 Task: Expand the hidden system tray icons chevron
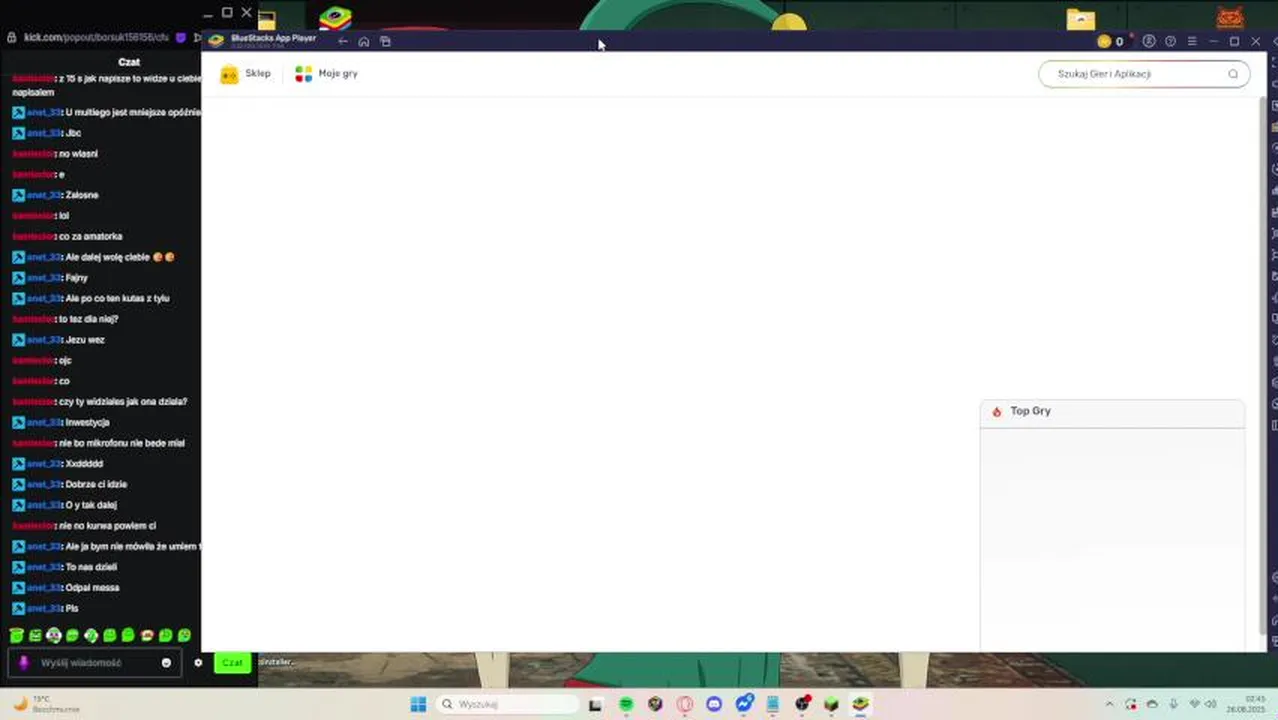[1109, 704]
